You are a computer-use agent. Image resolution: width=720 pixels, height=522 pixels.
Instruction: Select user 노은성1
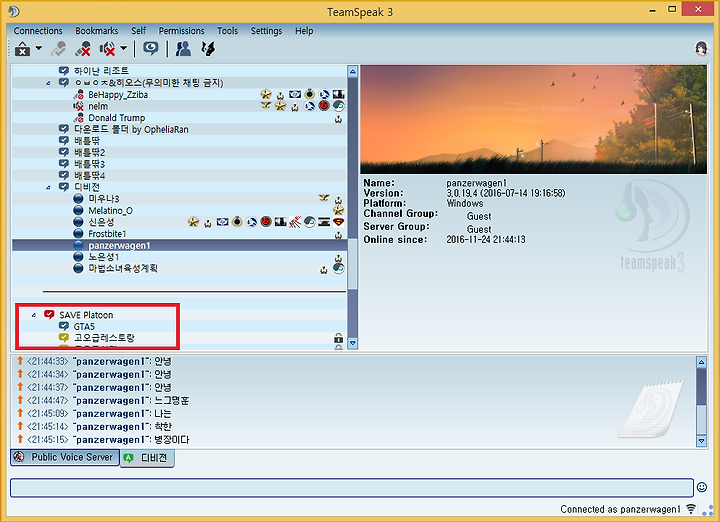coord(103,257)
